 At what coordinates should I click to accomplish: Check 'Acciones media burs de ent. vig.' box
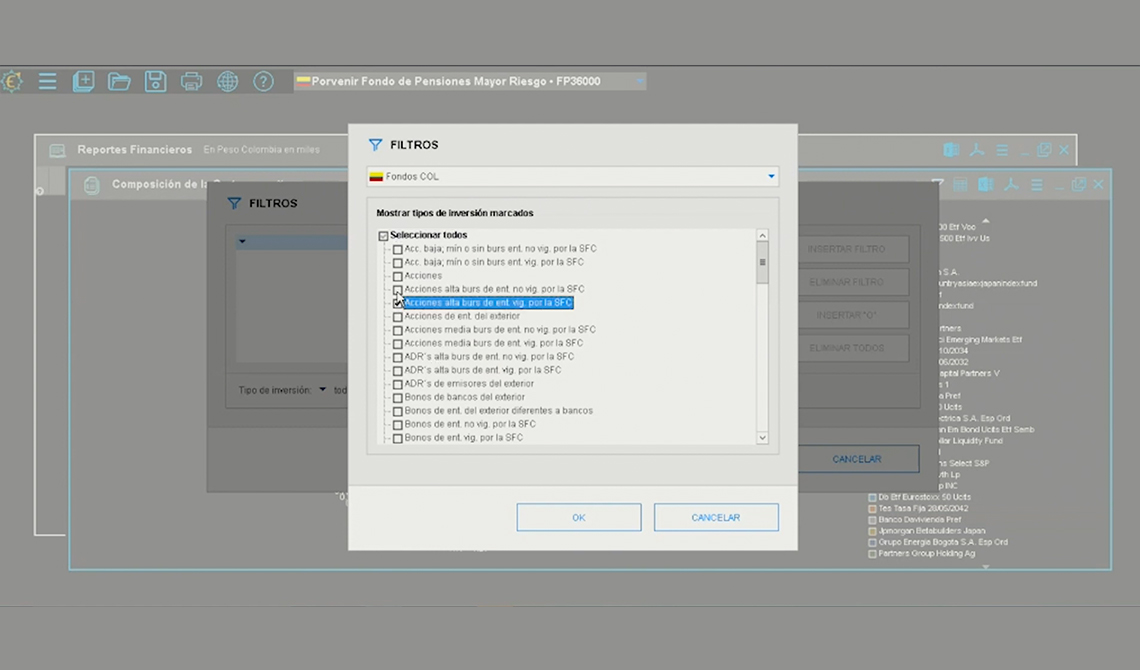coord(398,344)
